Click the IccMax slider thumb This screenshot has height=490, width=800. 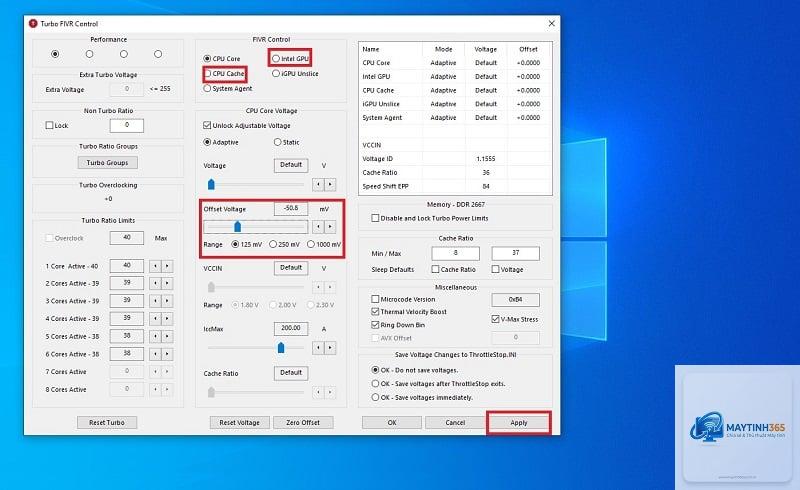pyautogui.click(x=281, y=348)
